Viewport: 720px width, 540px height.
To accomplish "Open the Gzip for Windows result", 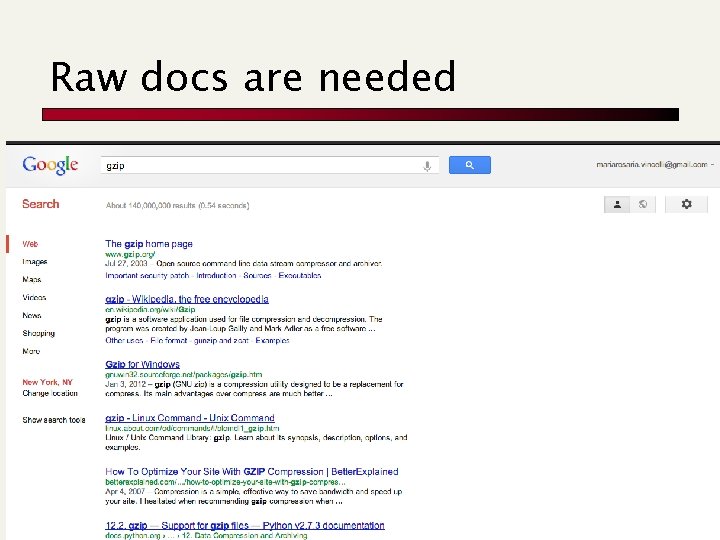I will pyautogui.click(x=142, y=365).
